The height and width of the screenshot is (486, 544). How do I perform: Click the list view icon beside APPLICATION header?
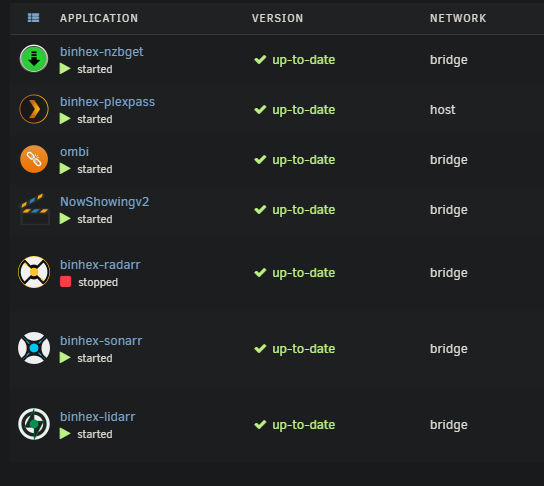(x=33, y=17)
